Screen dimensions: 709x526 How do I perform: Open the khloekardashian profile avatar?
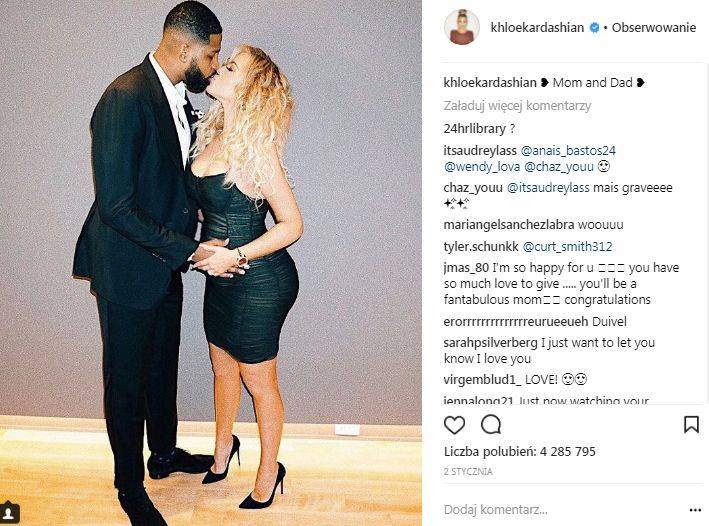[462, 28]
